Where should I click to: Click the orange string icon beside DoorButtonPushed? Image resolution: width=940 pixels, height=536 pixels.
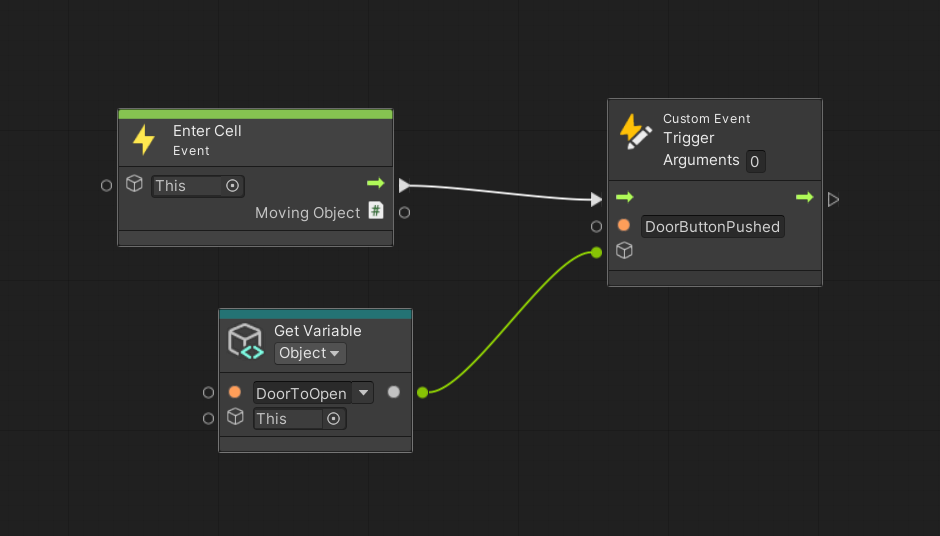(623, 226)
